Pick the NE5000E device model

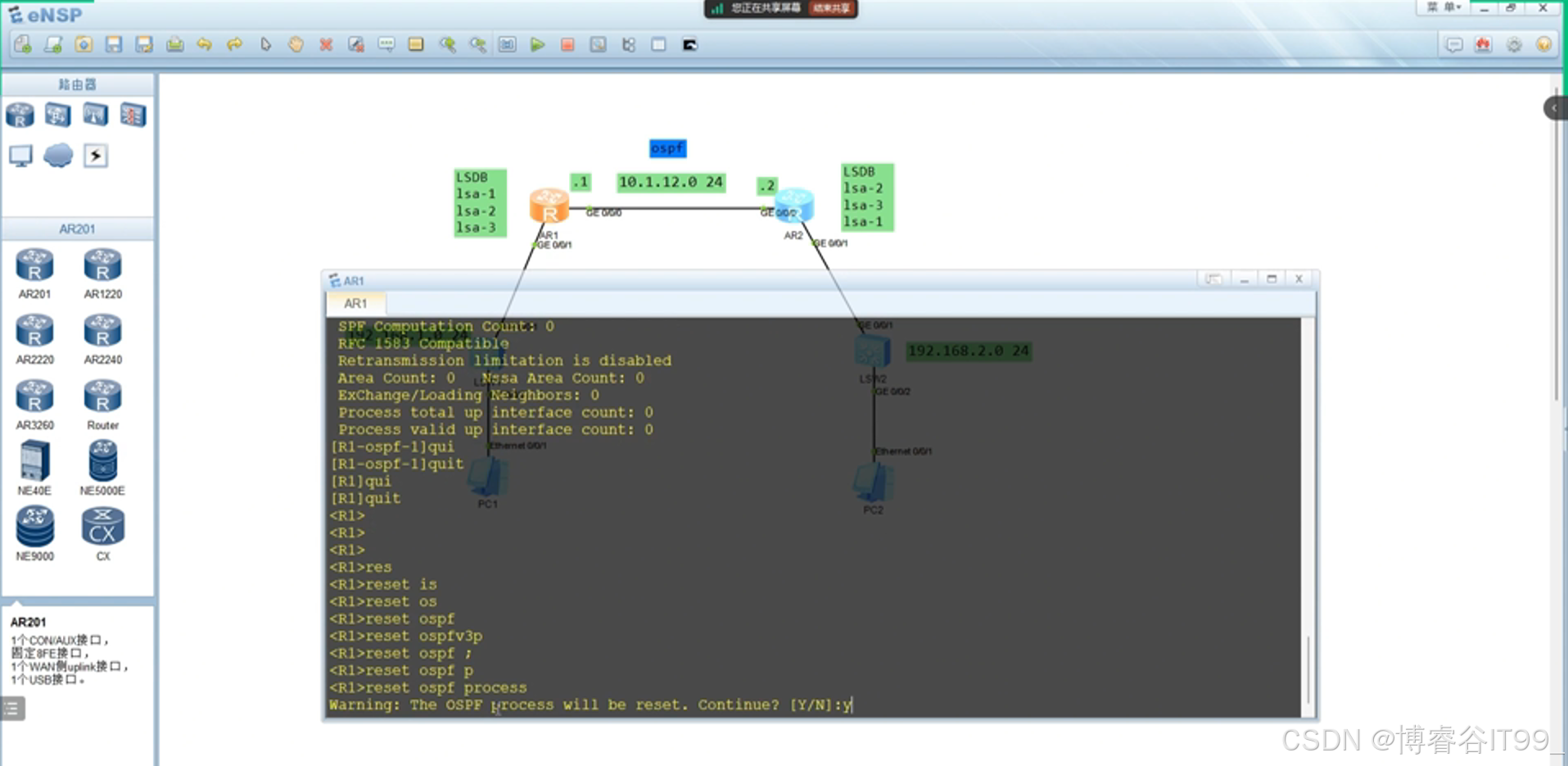102,468
